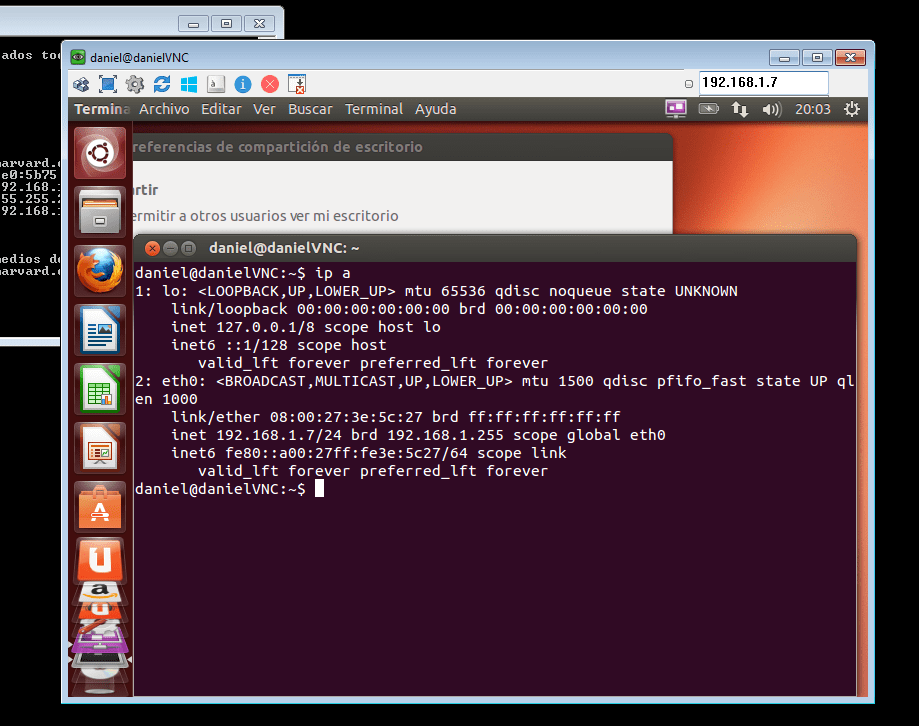The height and width of the screenshot is (726, 919).
Task: Open the Files manager from launcher
Action: 100,211
